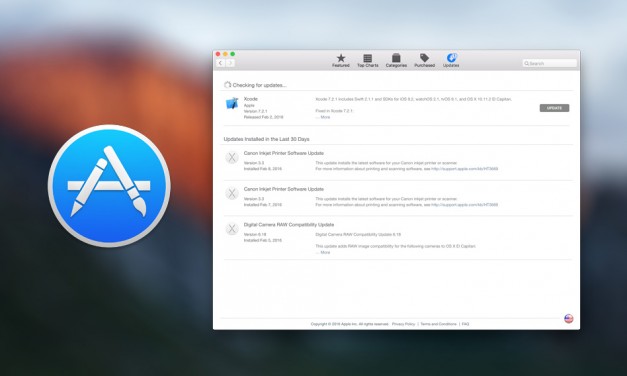
Task: Open the Featured tab
Action: pos(341,60)
